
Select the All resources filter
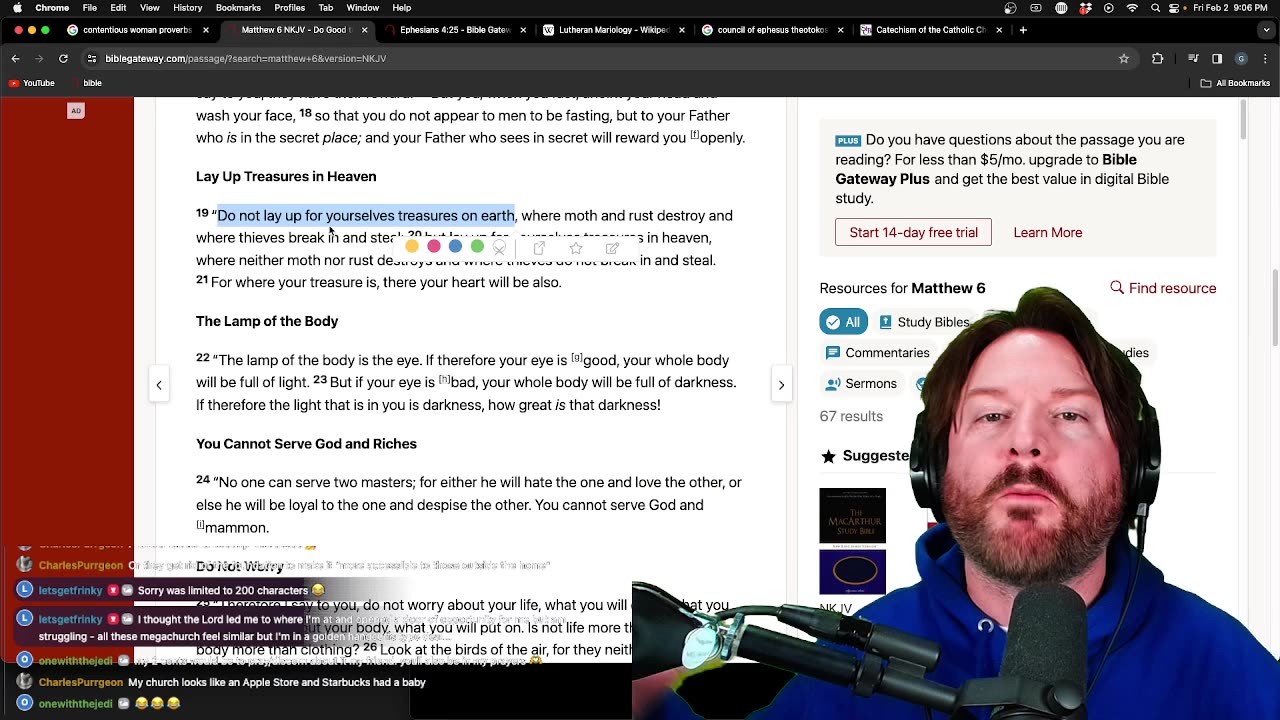click(x=843, y=322)
